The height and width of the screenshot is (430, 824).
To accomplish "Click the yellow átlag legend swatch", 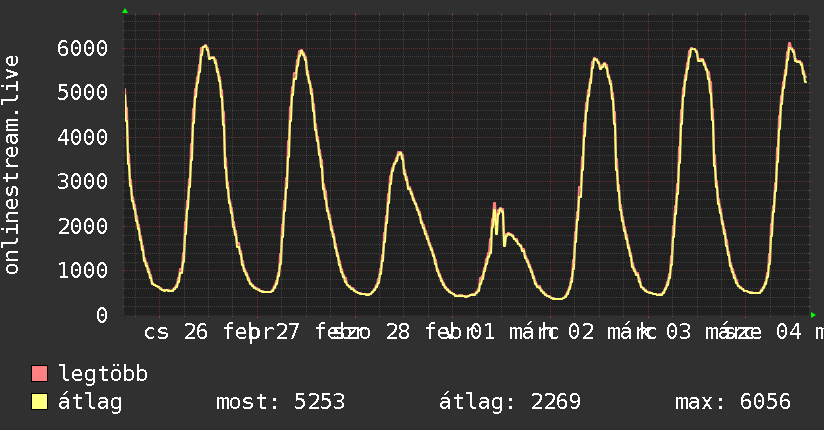I will (x=39, y=402).
